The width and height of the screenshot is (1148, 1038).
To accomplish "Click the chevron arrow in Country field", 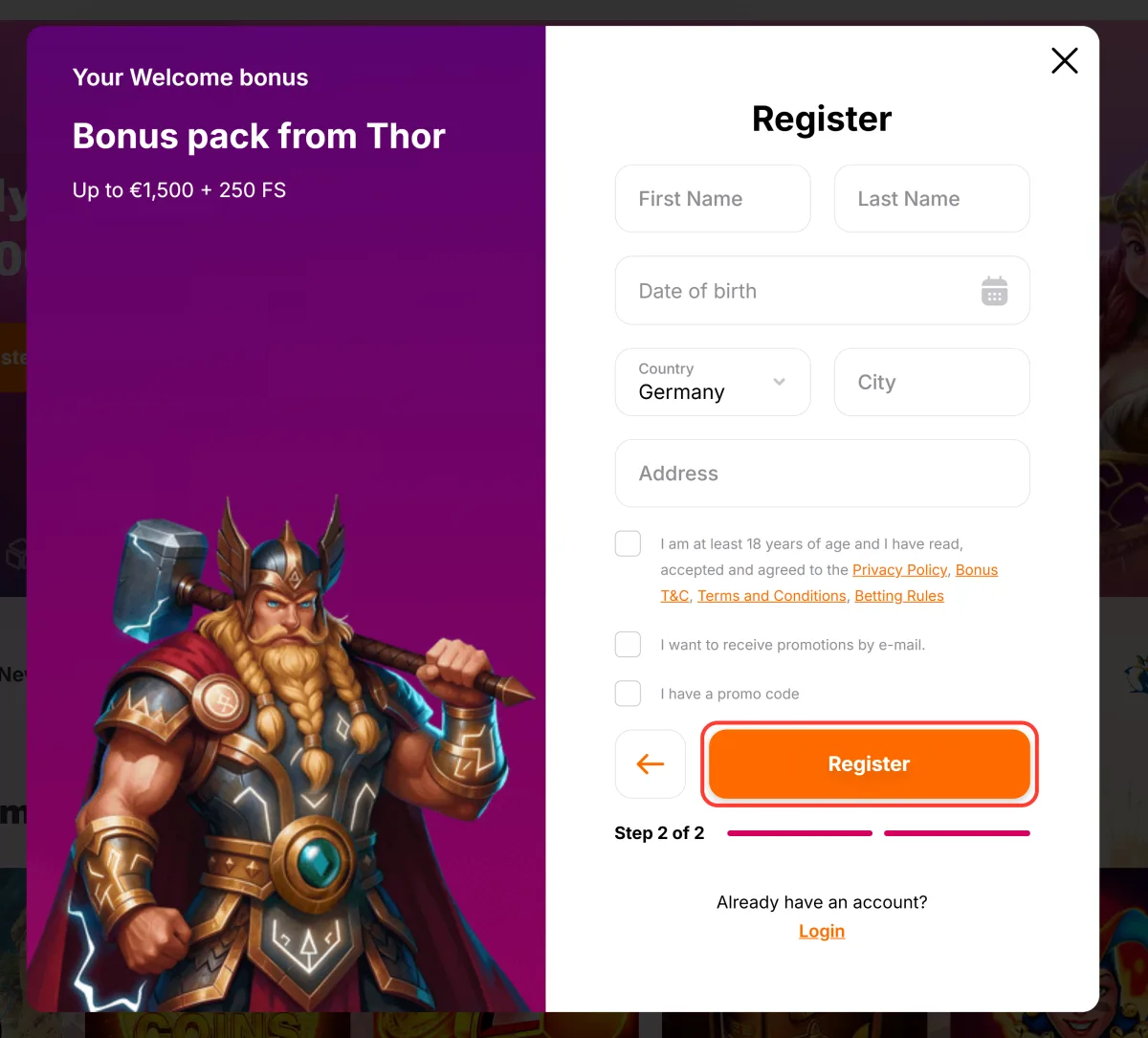I will click(x=779, y=382).
